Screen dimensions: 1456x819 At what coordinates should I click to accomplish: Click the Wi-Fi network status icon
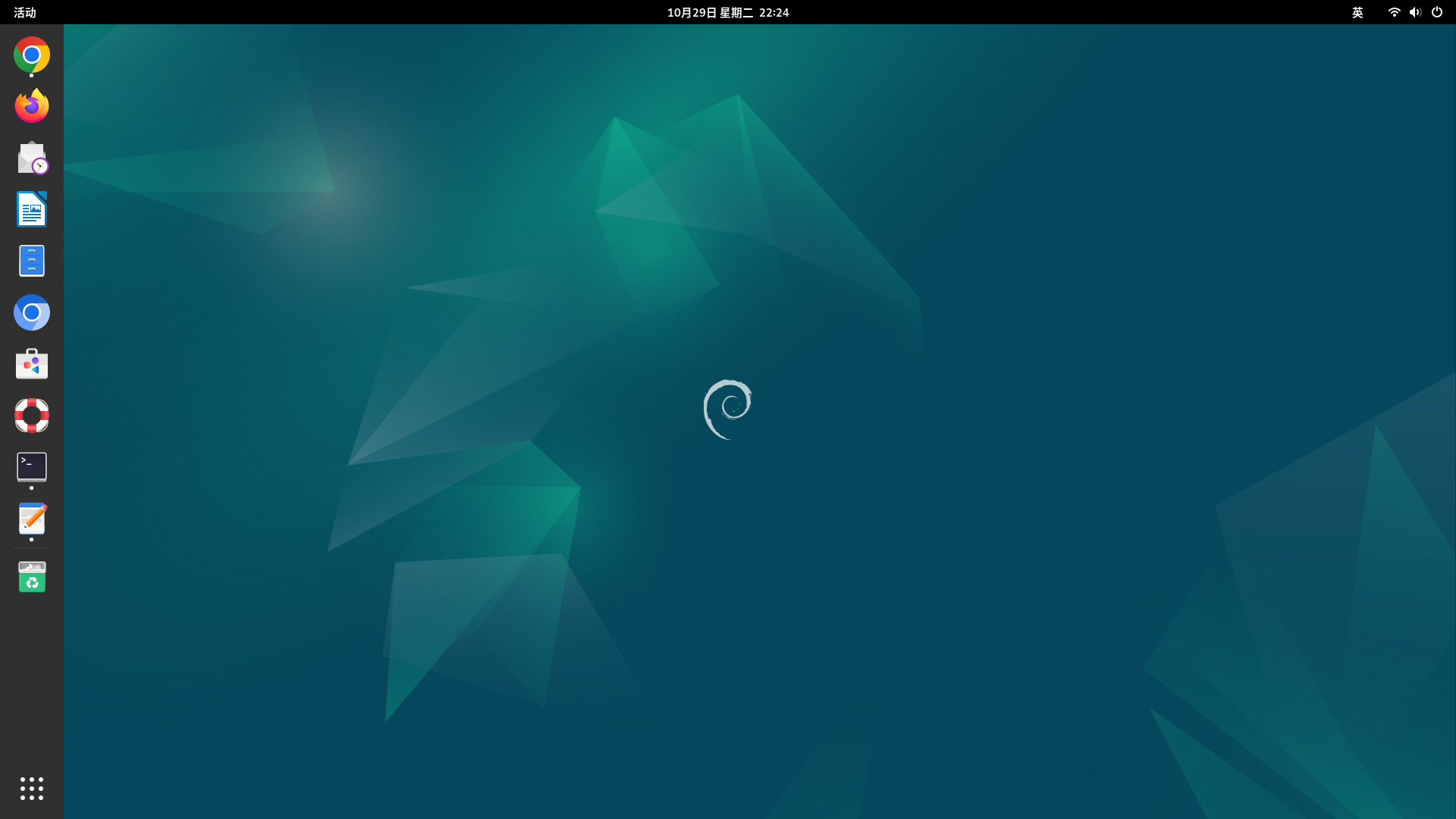click(1394, 12)
